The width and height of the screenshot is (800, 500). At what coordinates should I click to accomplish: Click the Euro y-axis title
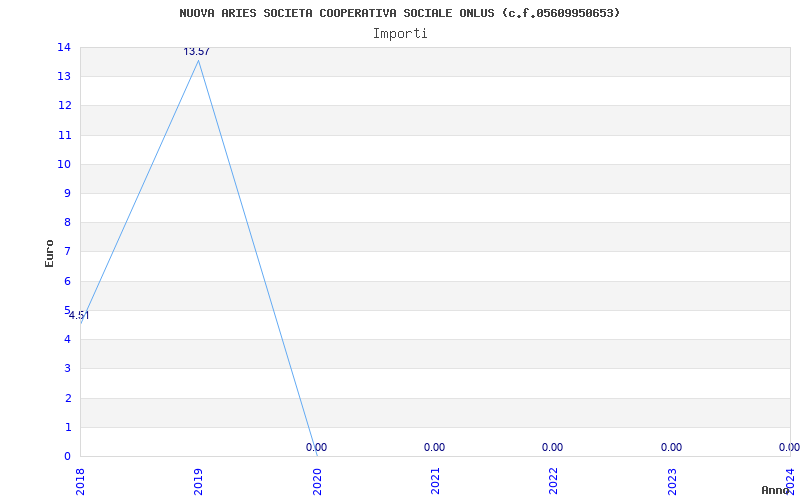tap(49, 253)
